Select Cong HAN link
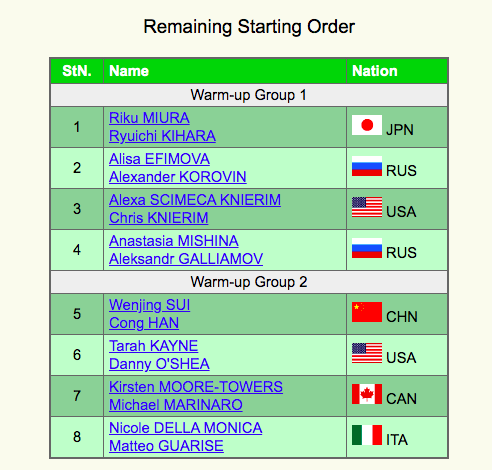 click(144, 323)
